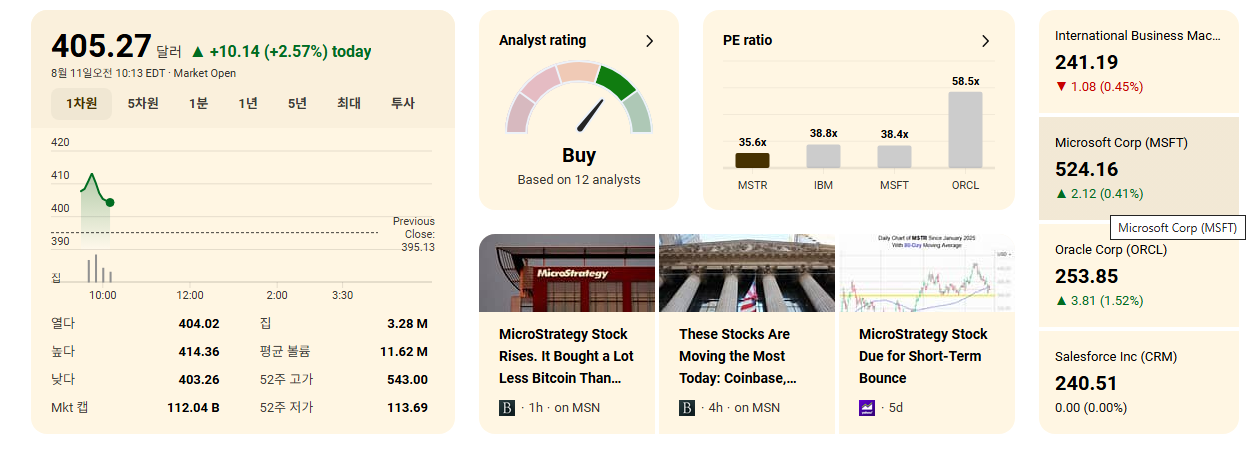Click the Previous Close 395.13 label
This screenshot has width=1250, height=450.
pyautogui.click(x=413, y=234)
